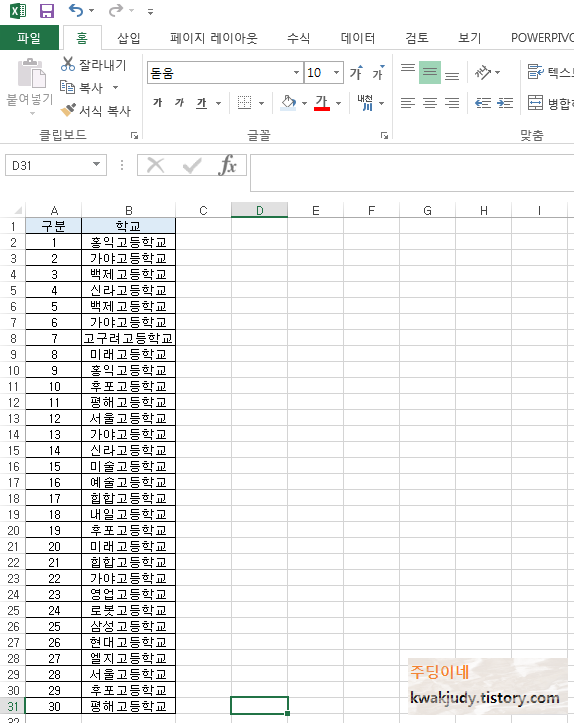Apply red font color

321,102
